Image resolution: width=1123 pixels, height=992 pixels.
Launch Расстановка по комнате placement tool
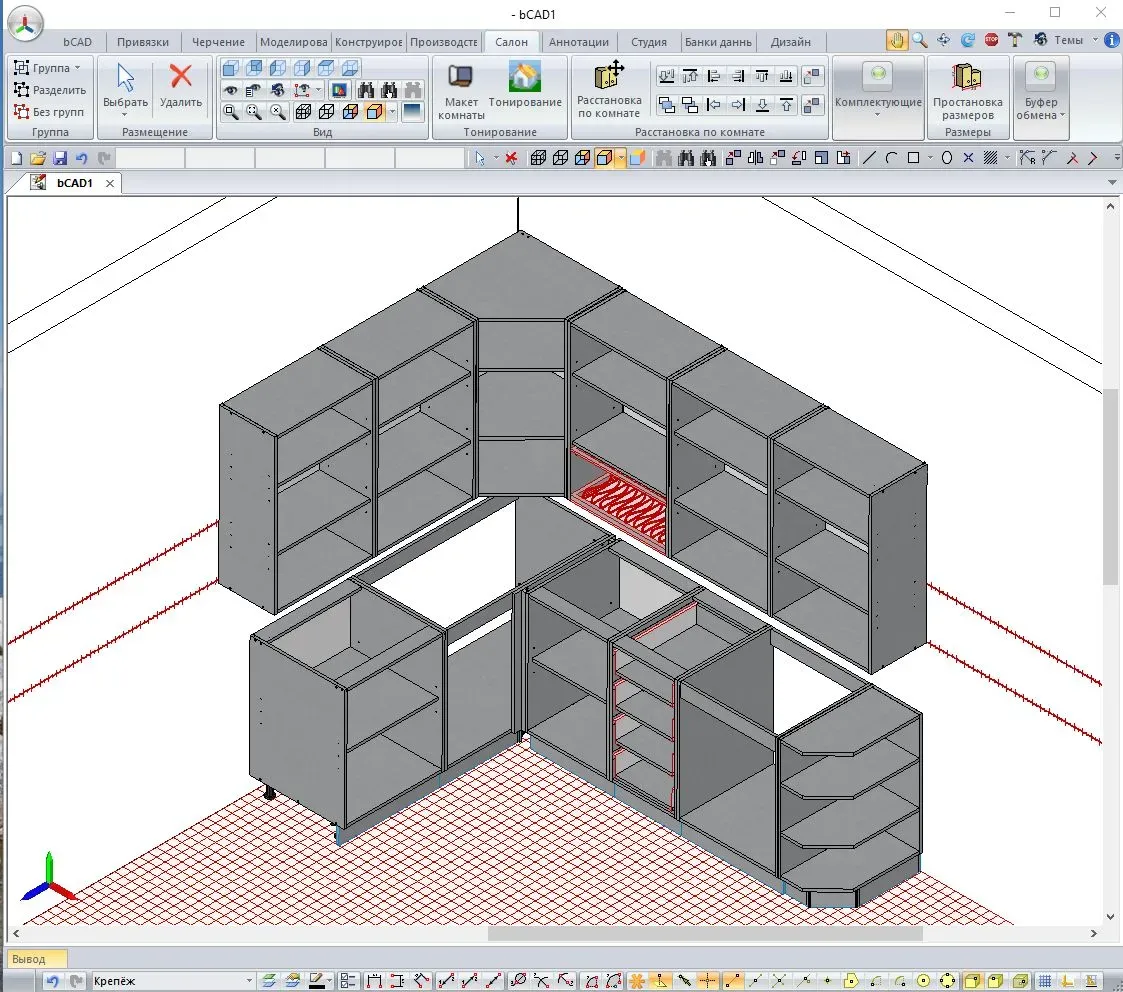click(609, 78)
